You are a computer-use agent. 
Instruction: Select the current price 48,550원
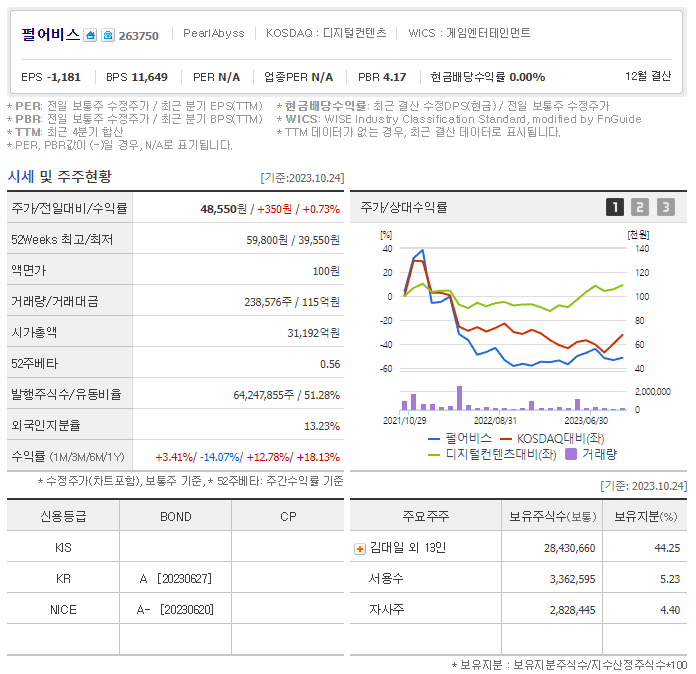point(223,209)
